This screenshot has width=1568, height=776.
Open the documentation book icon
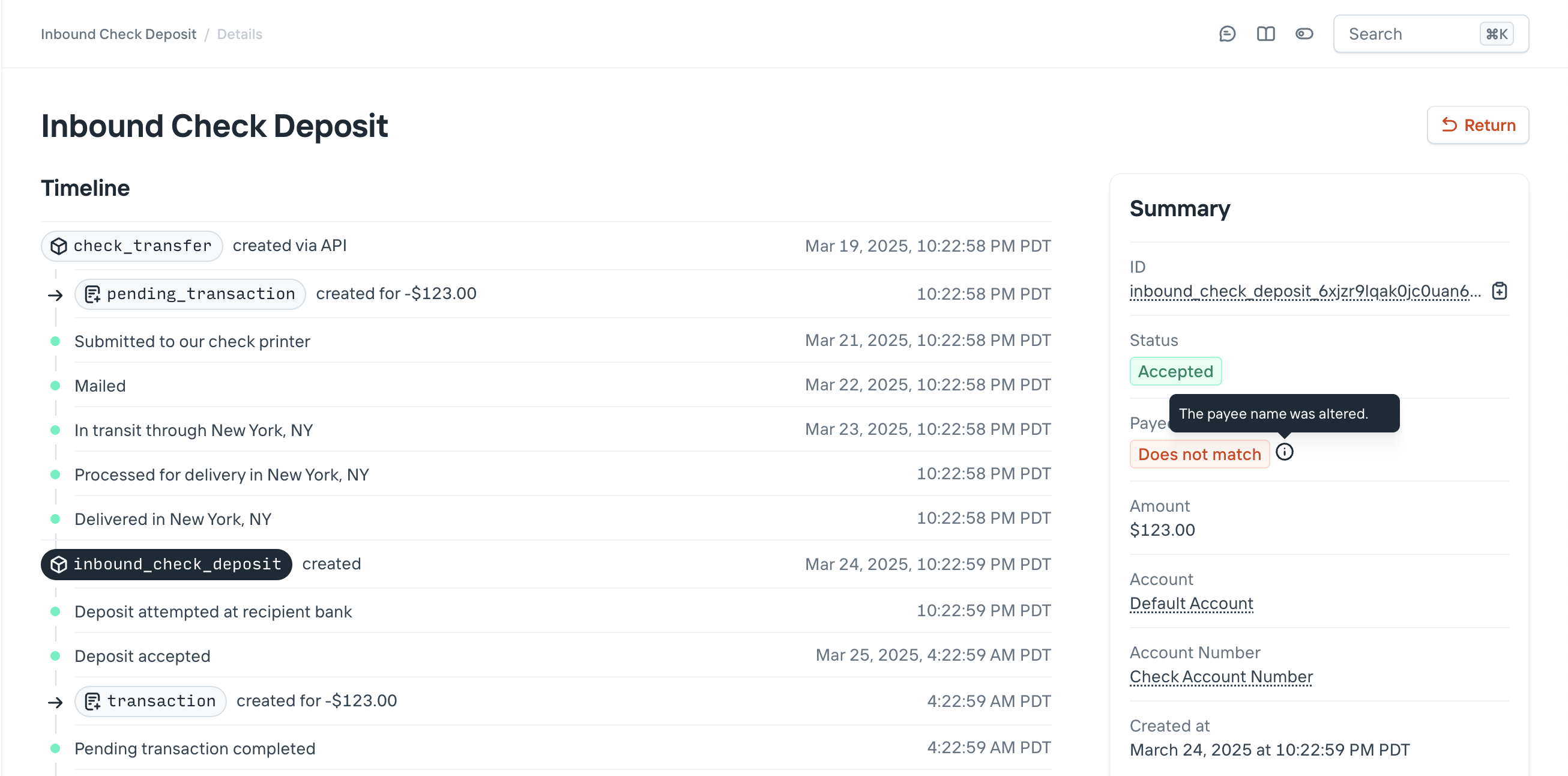click(x=1265, y=34)
